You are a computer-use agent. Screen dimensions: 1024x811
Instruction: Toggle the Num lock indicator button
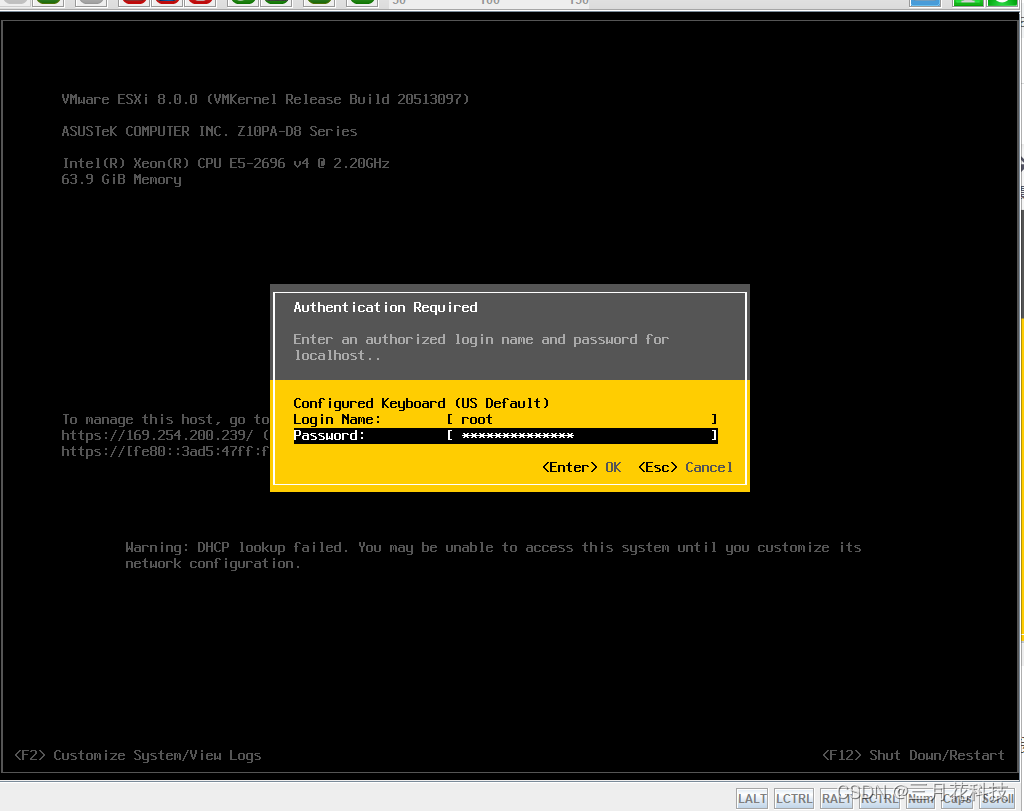(x=920, y=799)
